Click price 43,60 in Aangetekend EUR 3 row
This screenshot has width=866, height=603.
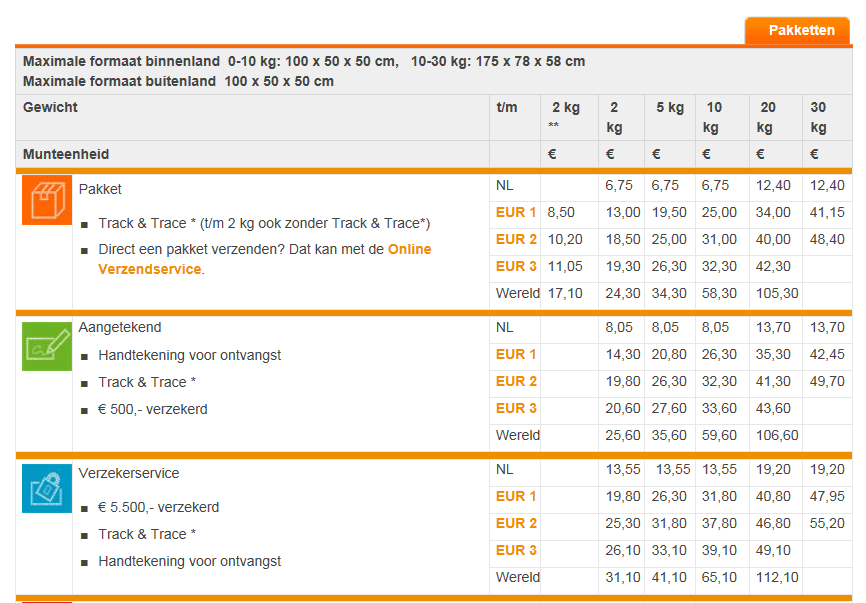pos(773,409)
